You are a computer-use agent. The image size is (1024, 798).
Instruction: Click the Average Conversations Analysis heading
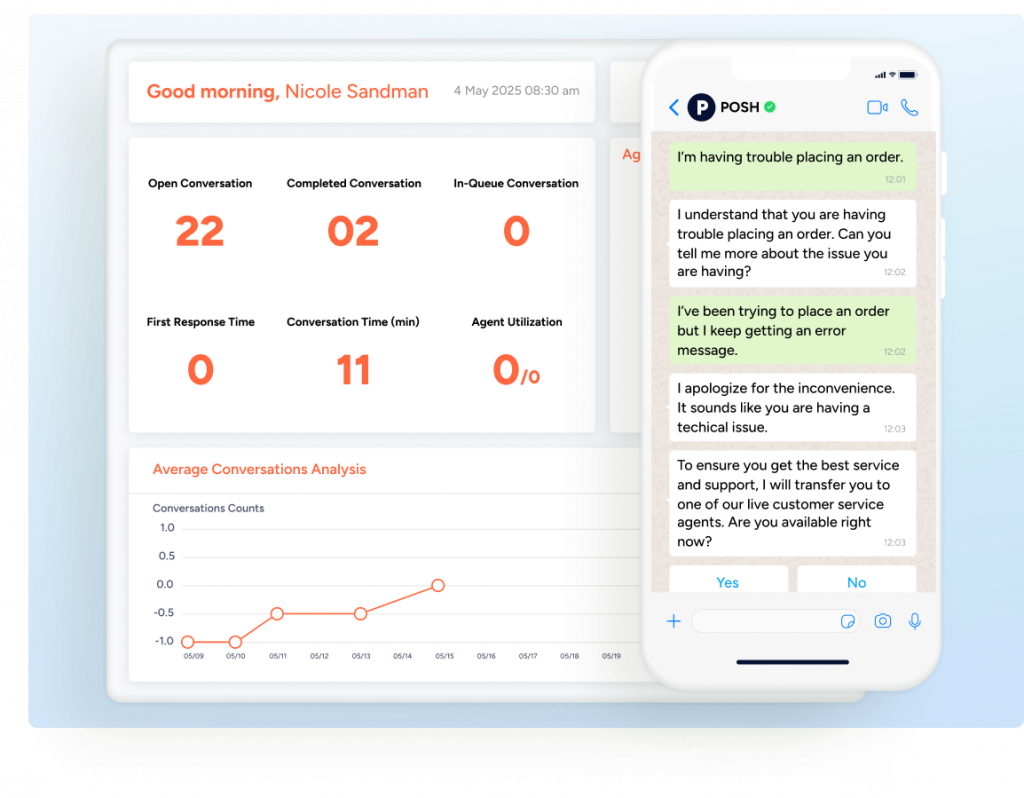(259, 469)
